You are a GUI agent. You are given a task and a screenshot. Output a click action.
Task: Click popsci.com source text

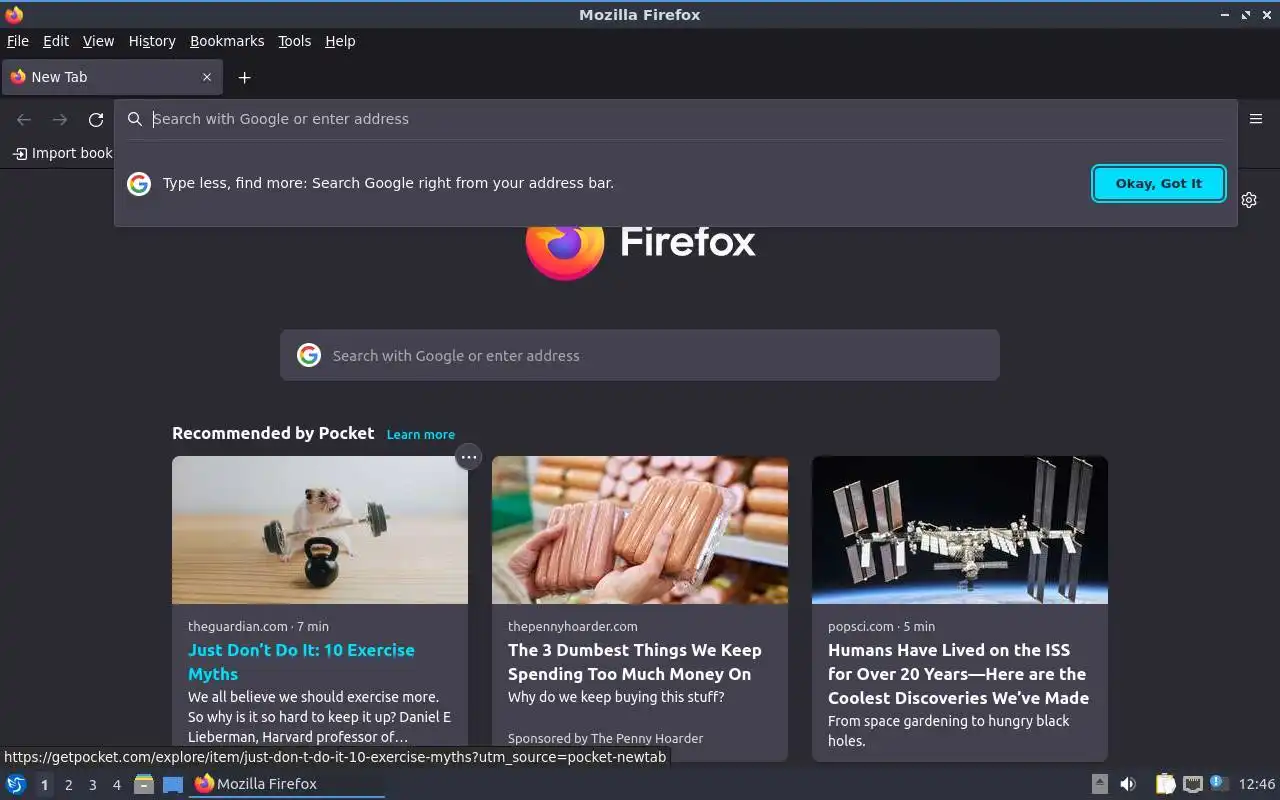861,626
